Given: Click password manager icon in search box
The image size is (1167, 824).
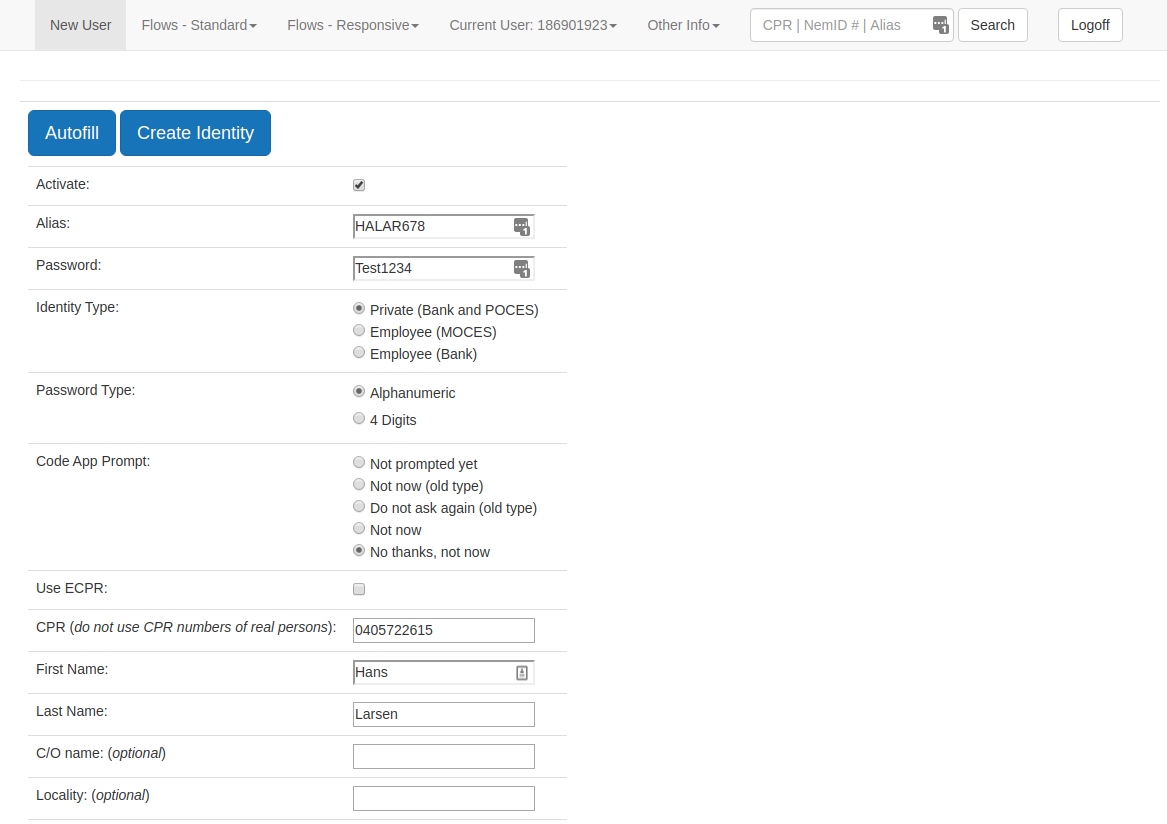Looking at the screenshot, I should click(940, 25).
